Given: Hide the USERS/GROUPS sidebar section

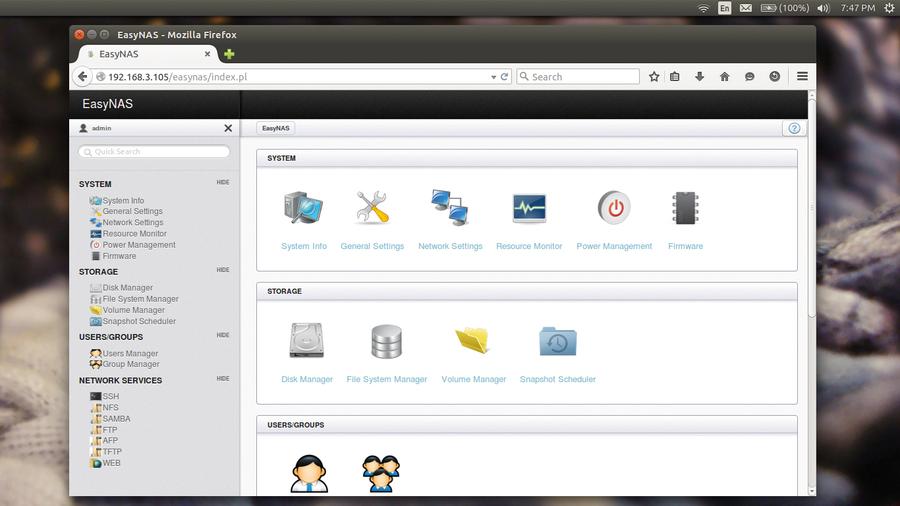Looking at the screenshot, I should [223, 335].
